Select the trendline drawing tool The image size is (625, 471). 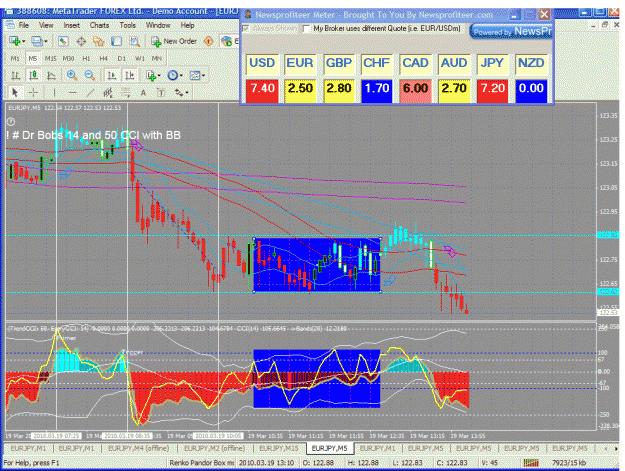click(90, 93)
